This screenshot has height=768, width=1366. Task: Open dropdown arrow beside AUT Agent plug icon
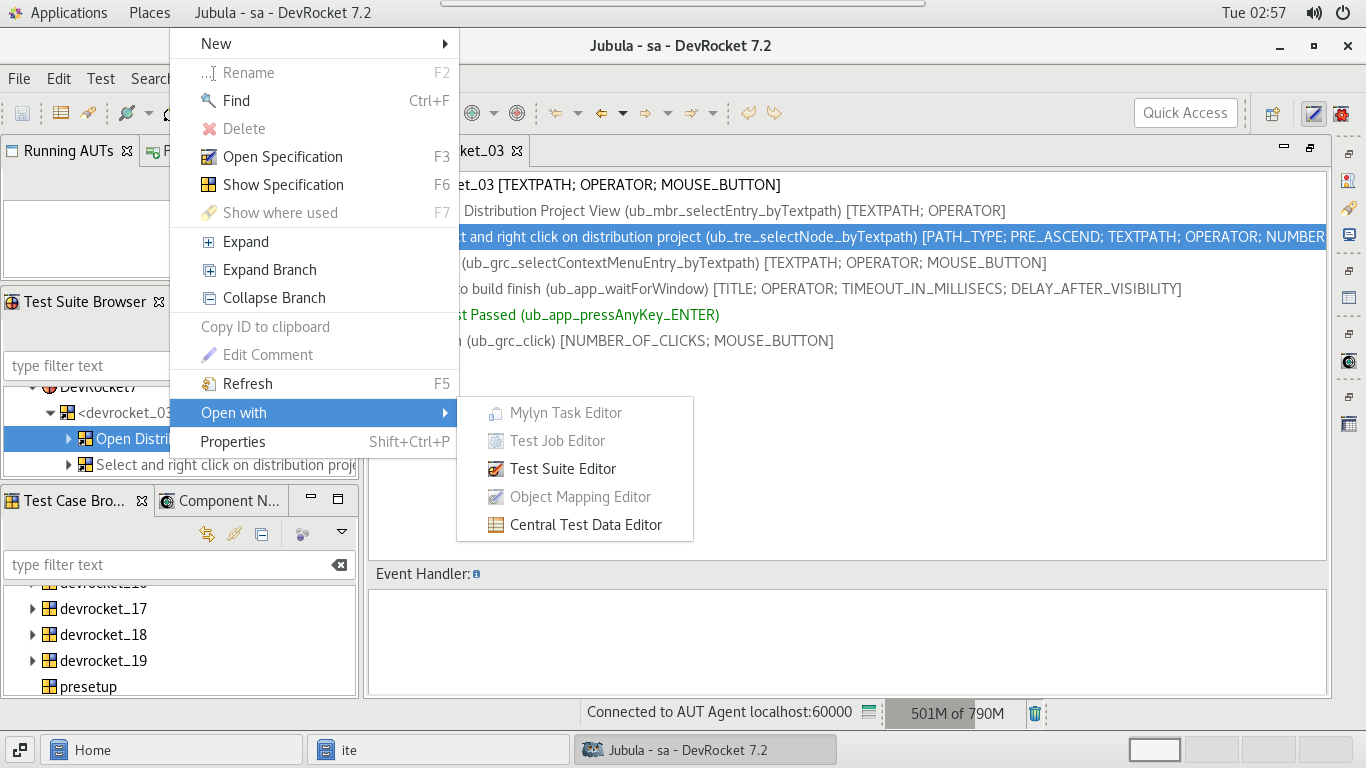[x=149, y=113]
